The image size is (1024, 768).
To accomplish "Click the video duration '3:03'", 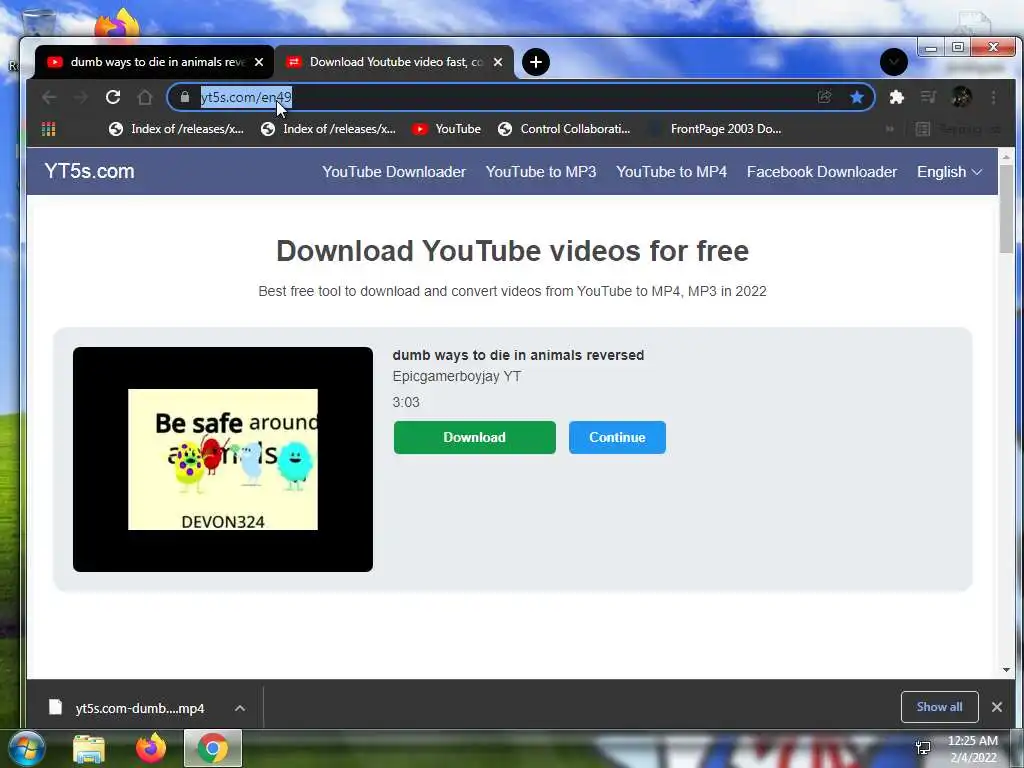I will coord(406,402).
